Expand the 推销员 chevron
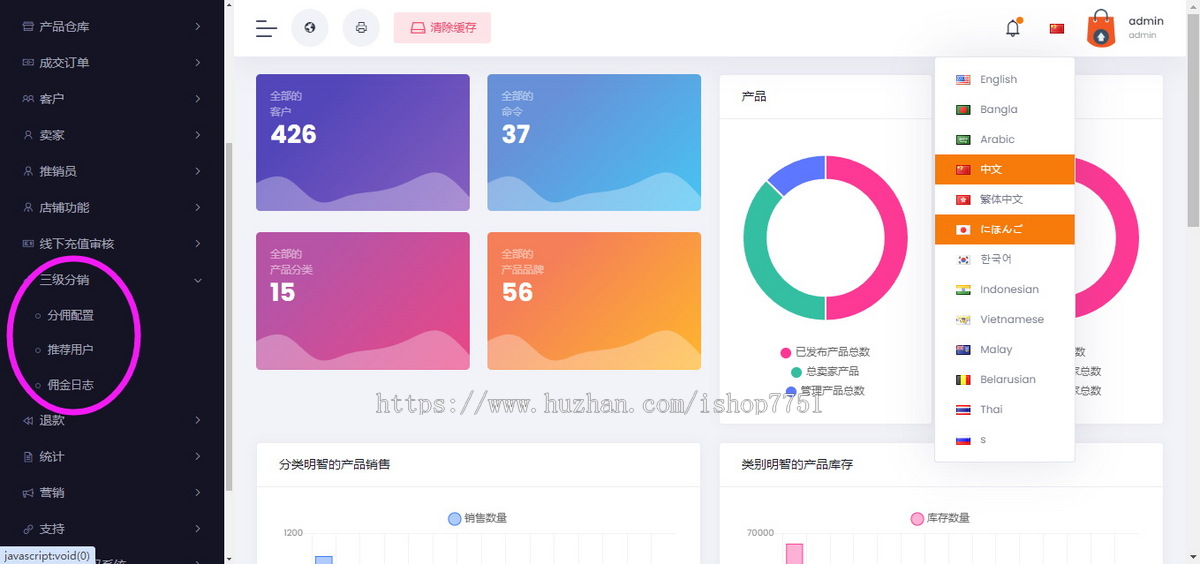This screenshot has width=1200, height=564. pos(198,171)
